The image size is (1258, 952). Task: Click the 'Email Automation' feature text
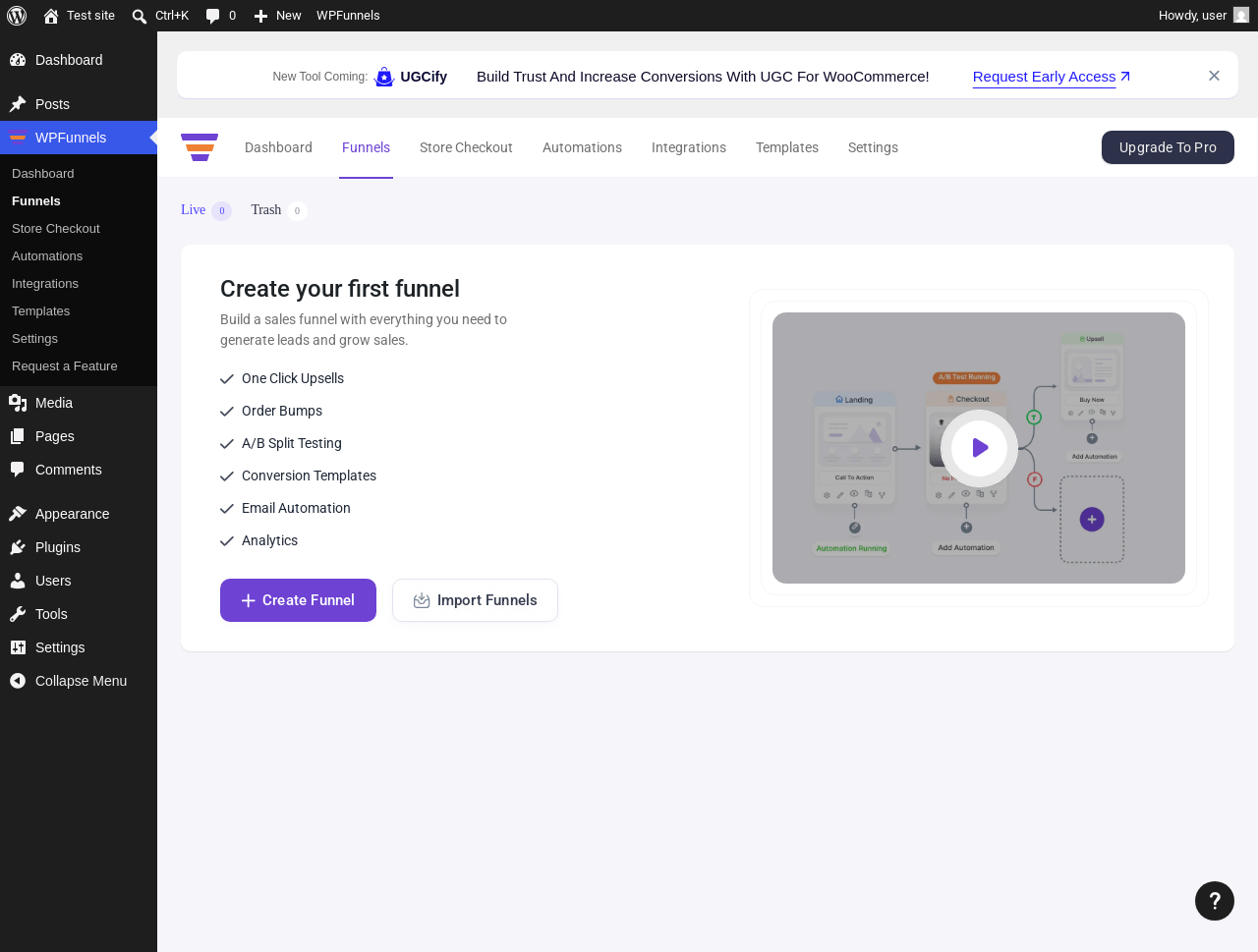[296, 508]
